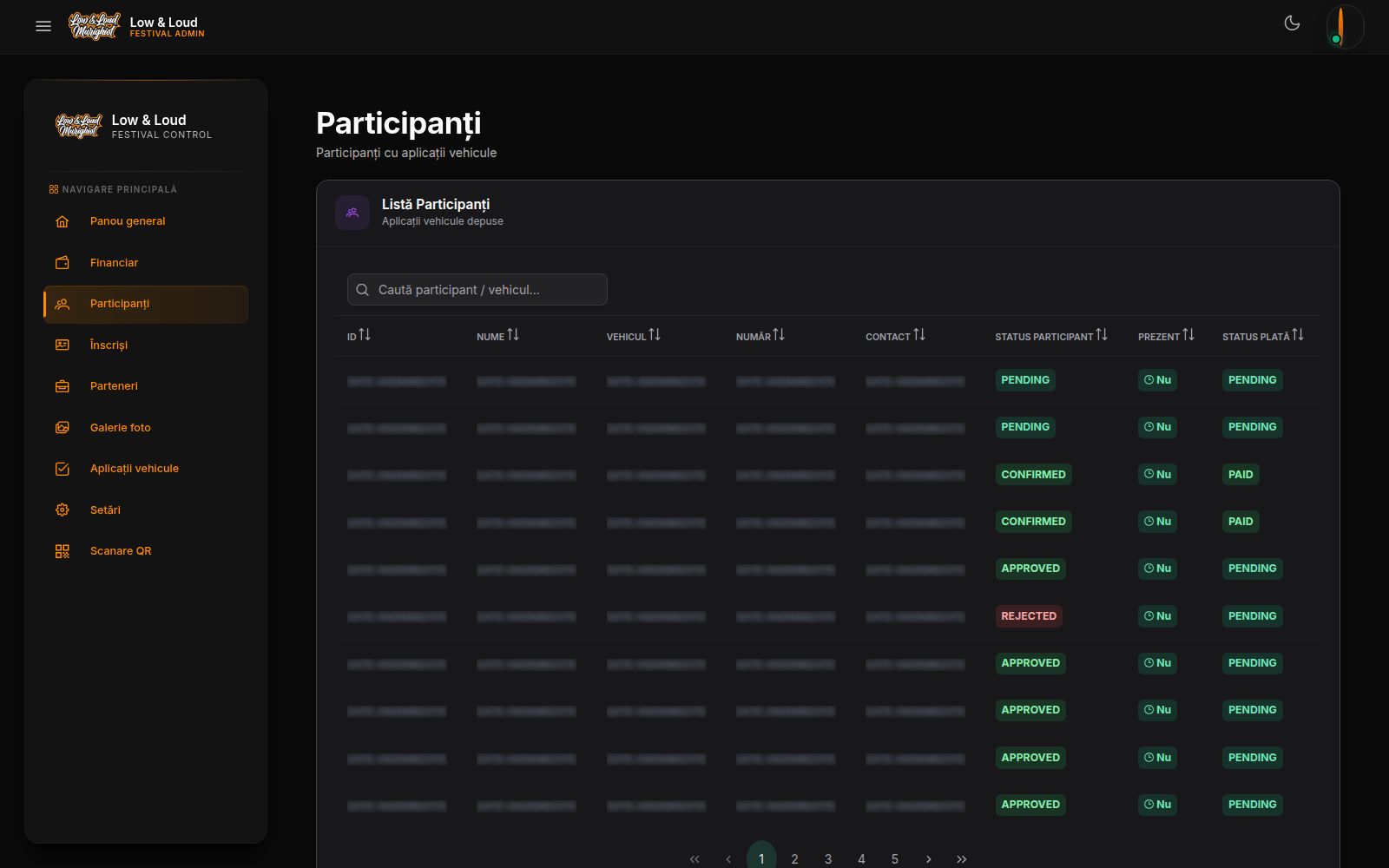
Task: Go to page 4
Action: pyautogui.click(x=861, y=858)
